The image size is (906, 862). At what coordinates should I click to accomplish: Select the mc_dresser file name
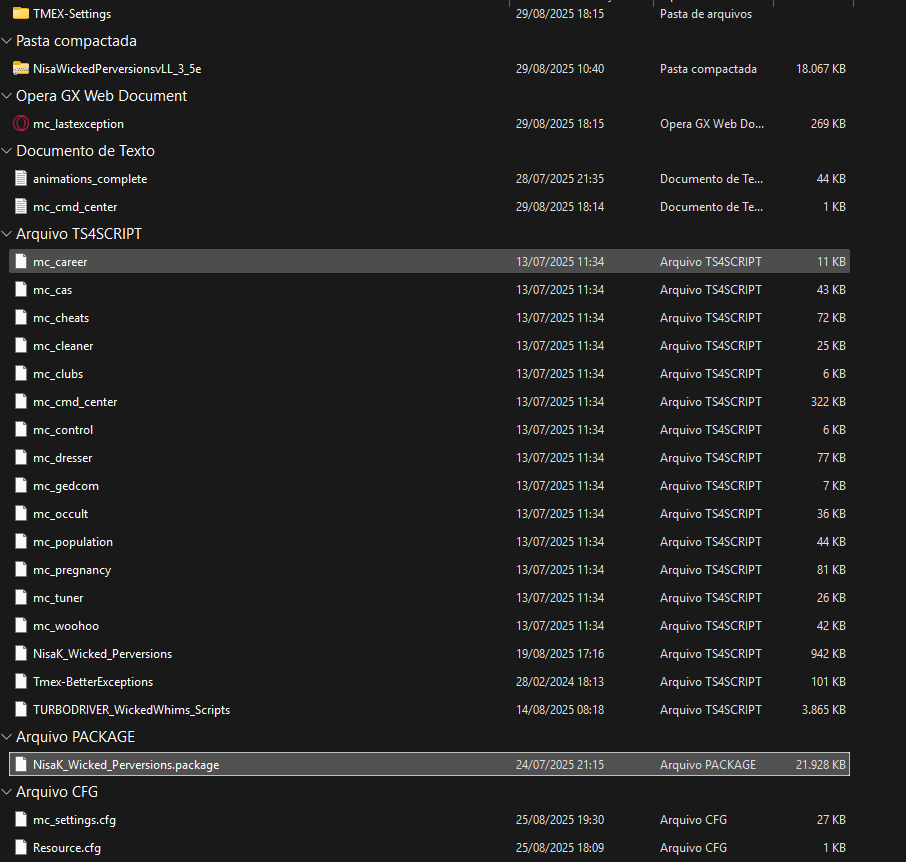coord(62,458)
